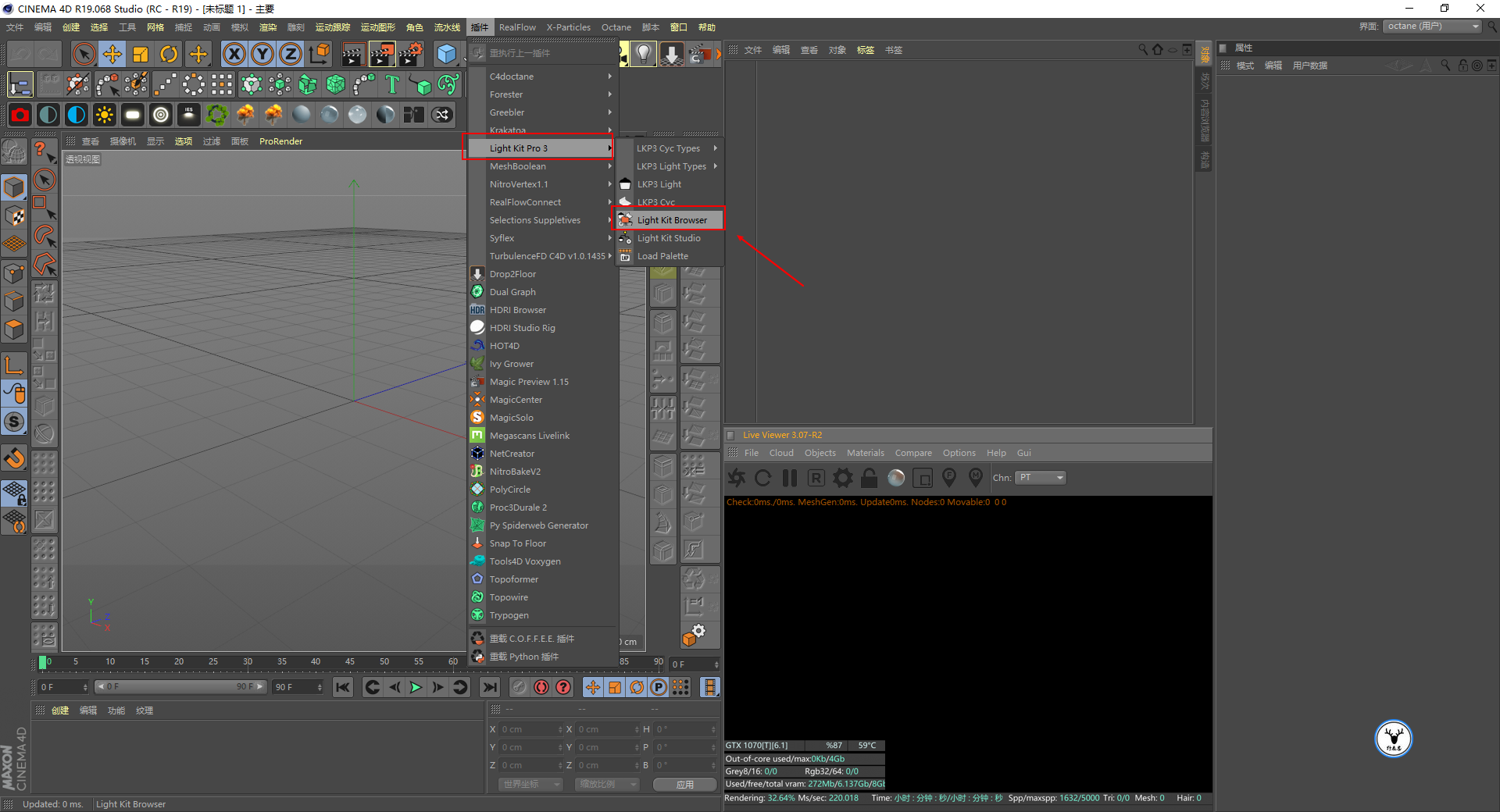Viewport: 1500px width, 812px height.
Task: Open HDRI Browser plugin
Action: coord(543,310)
